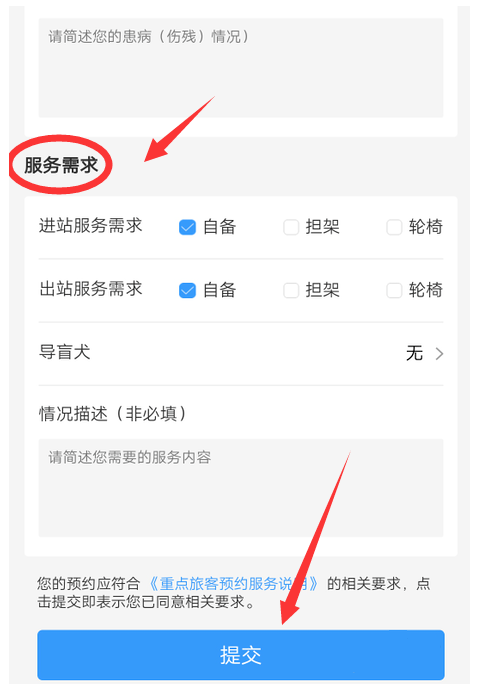Screen dimensions: 477x685
Task: Click the 情况描述（非必填） label
Action: (x=113, y=414)
